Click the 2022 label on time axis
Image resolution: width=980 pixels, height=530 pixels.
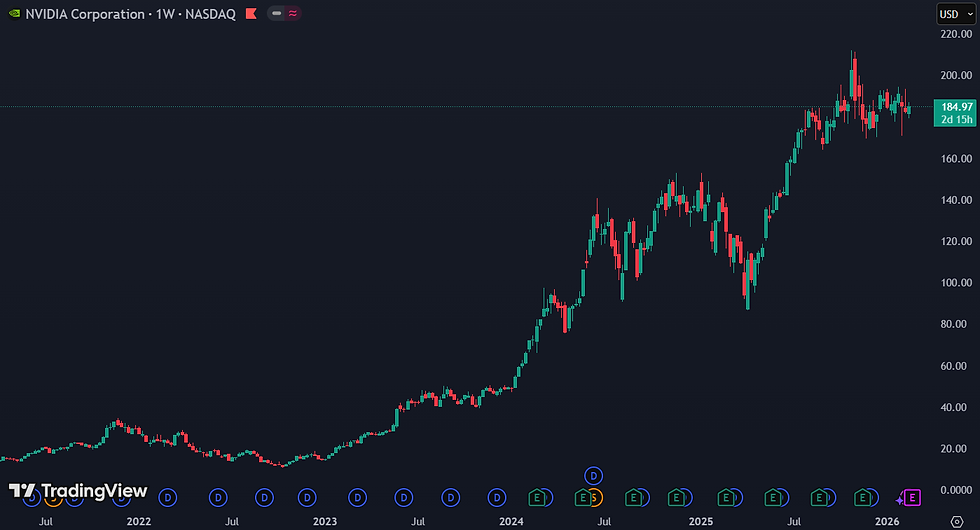(139, 521)
